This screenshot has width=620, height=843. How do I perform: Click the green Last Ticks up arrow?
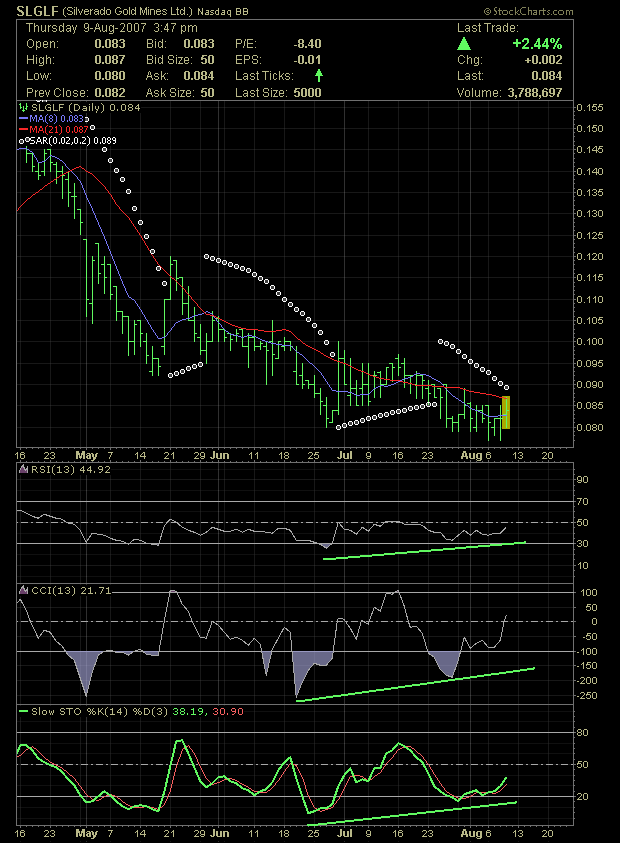(319, 75)
